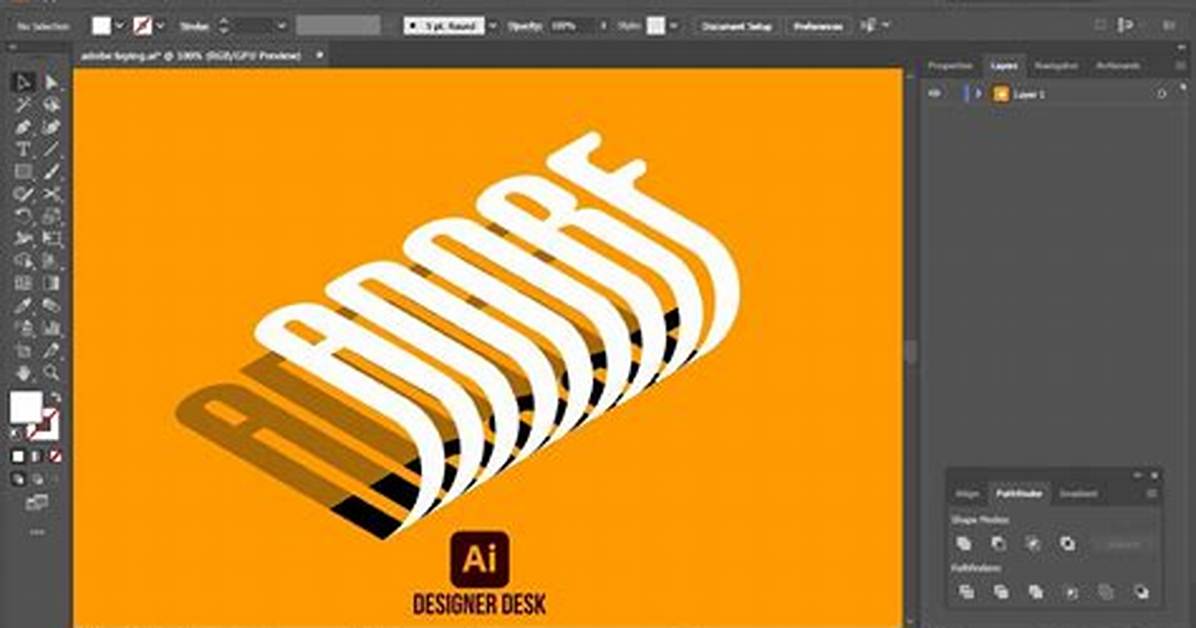The width and height of the screenshot is (1196, 628).
Task: Open the graphic Style dropdown
Action: 674,26
